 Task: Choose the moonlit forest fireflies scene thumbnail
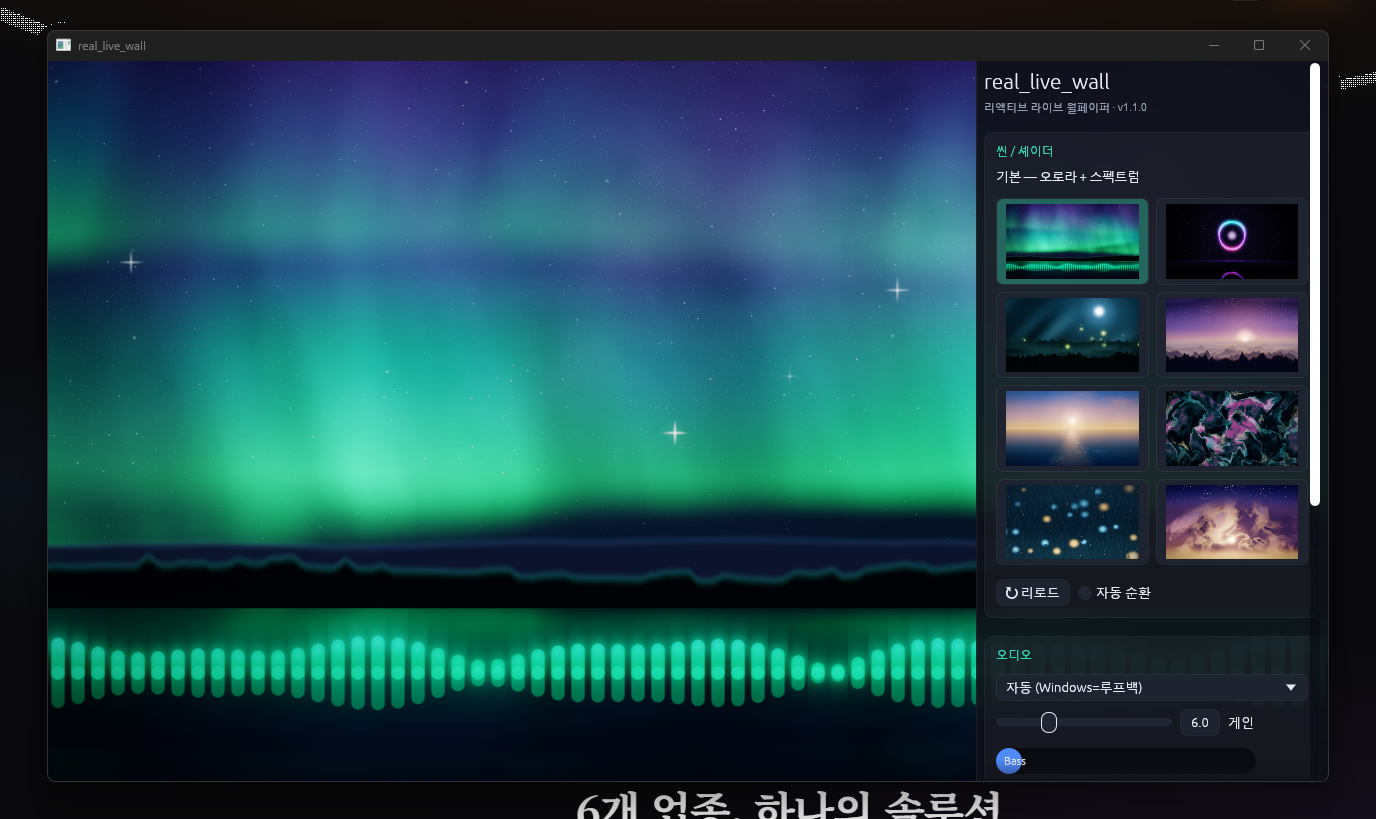pyautogui.click(x=1072, y=335)
